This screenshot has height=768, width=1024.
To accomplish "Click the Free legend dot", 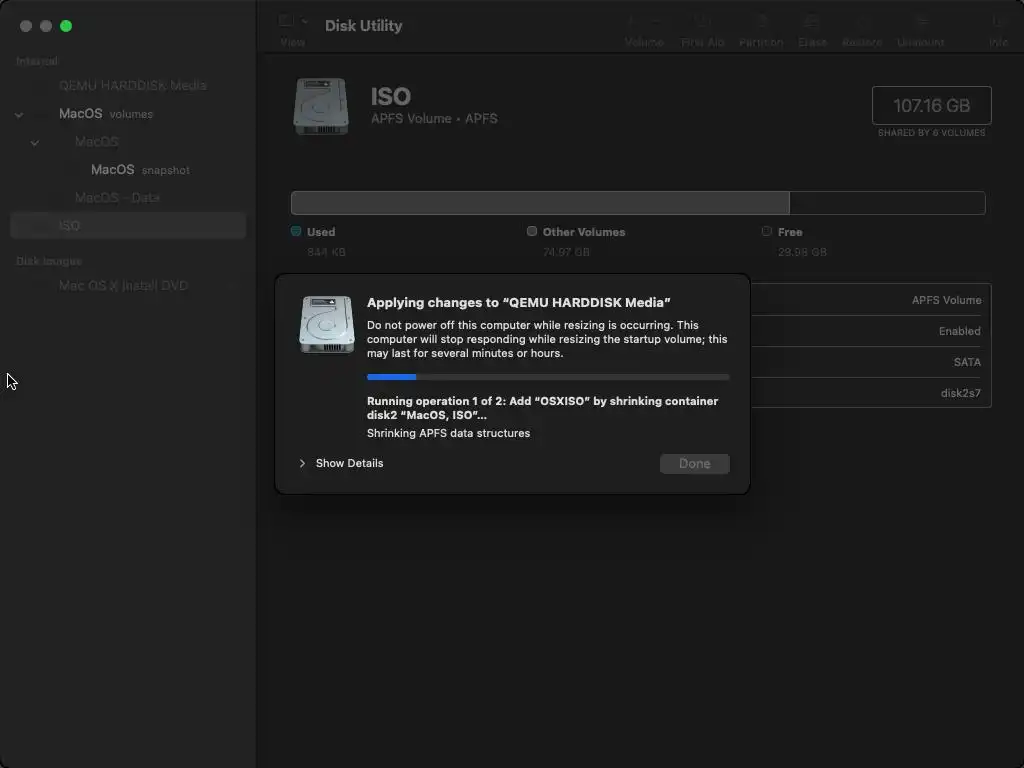I will 767,231.
